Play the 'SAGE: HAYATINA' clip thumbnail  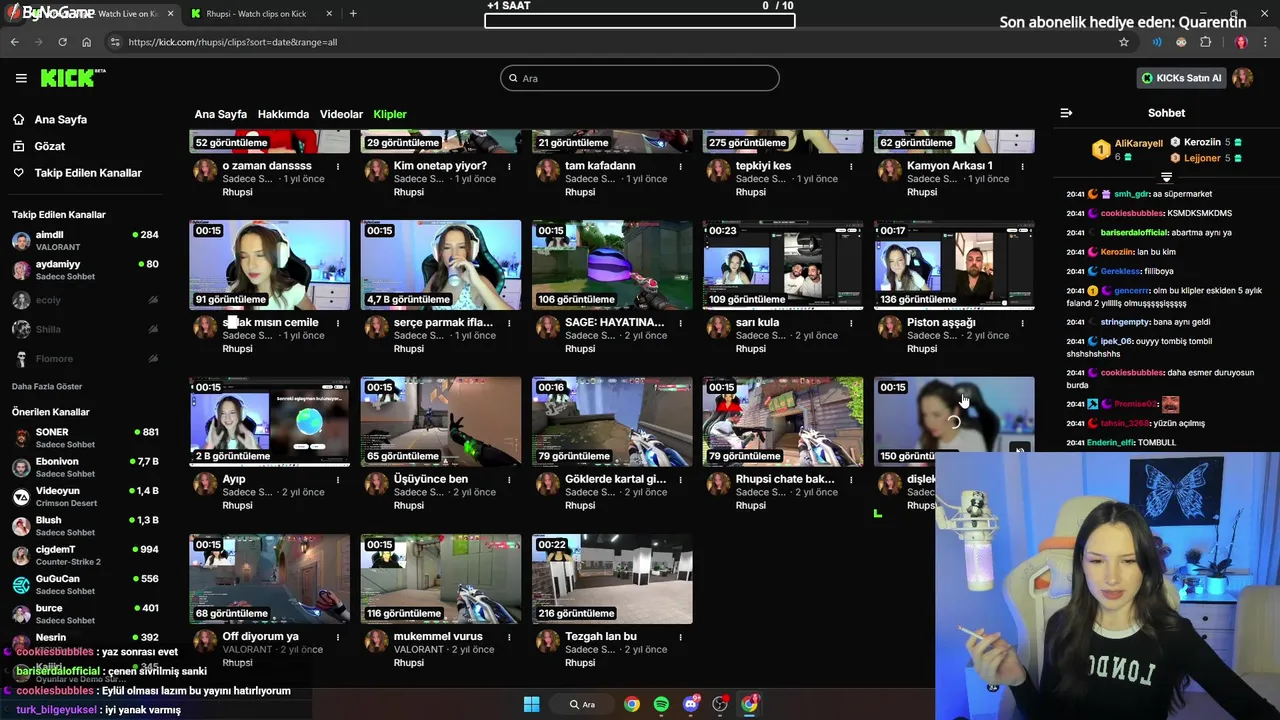pyautogui.click(x=612, y=265)
